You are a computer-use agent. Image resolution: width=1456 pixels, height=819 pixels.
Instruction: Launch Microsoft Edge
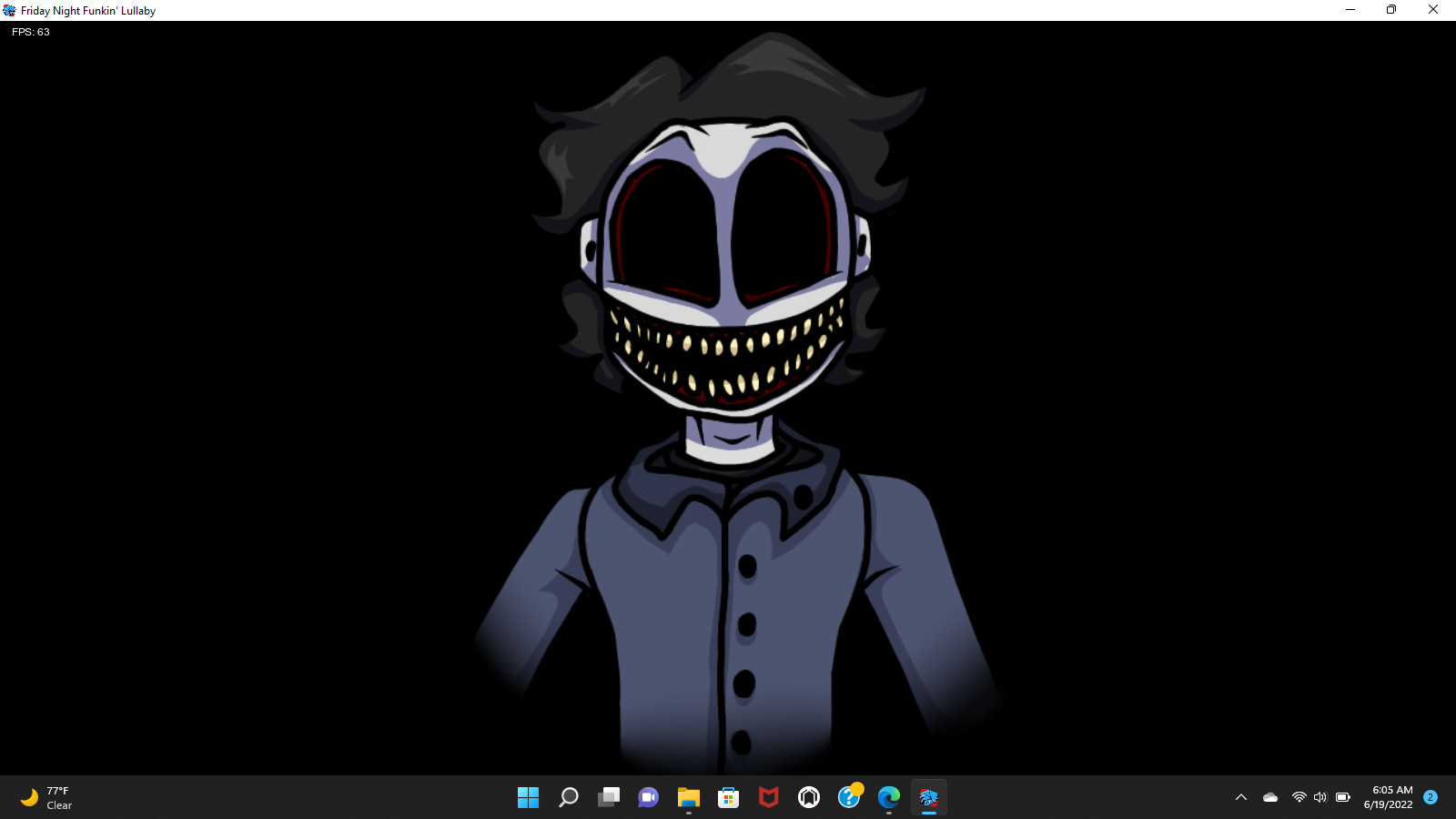click(x=889, y=798)
